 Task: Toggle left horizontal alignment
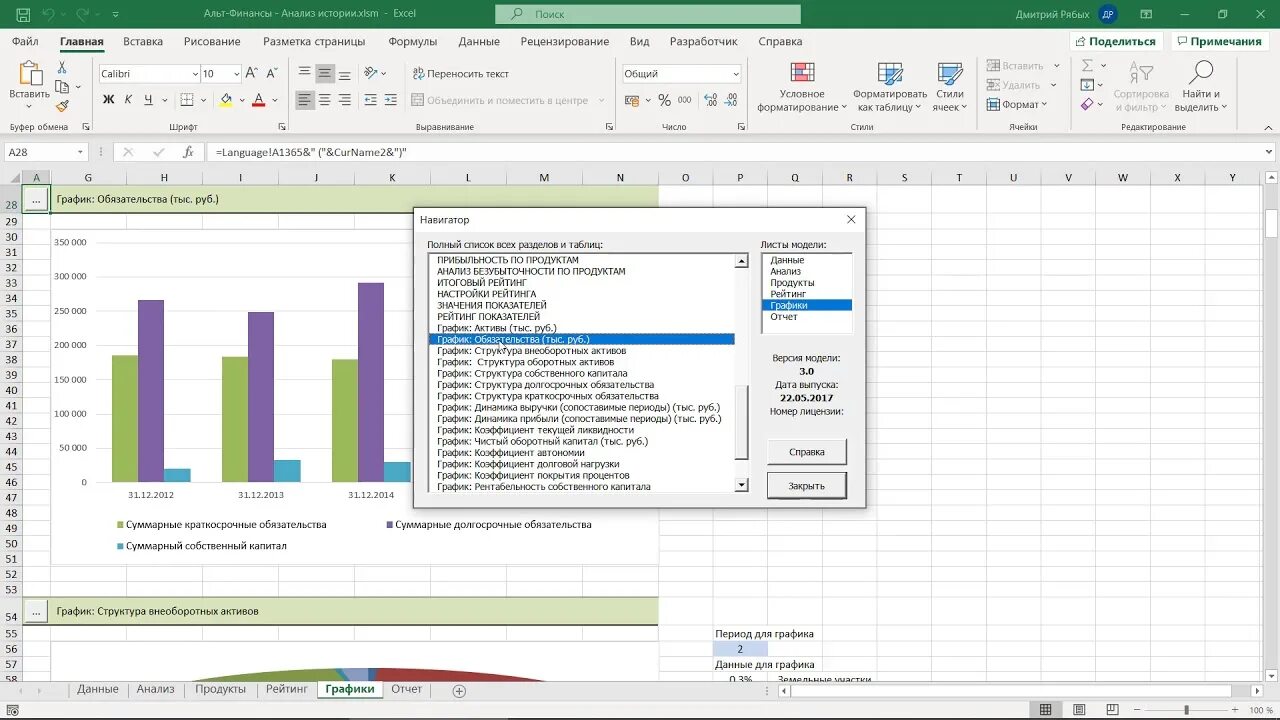pos(305,100)
